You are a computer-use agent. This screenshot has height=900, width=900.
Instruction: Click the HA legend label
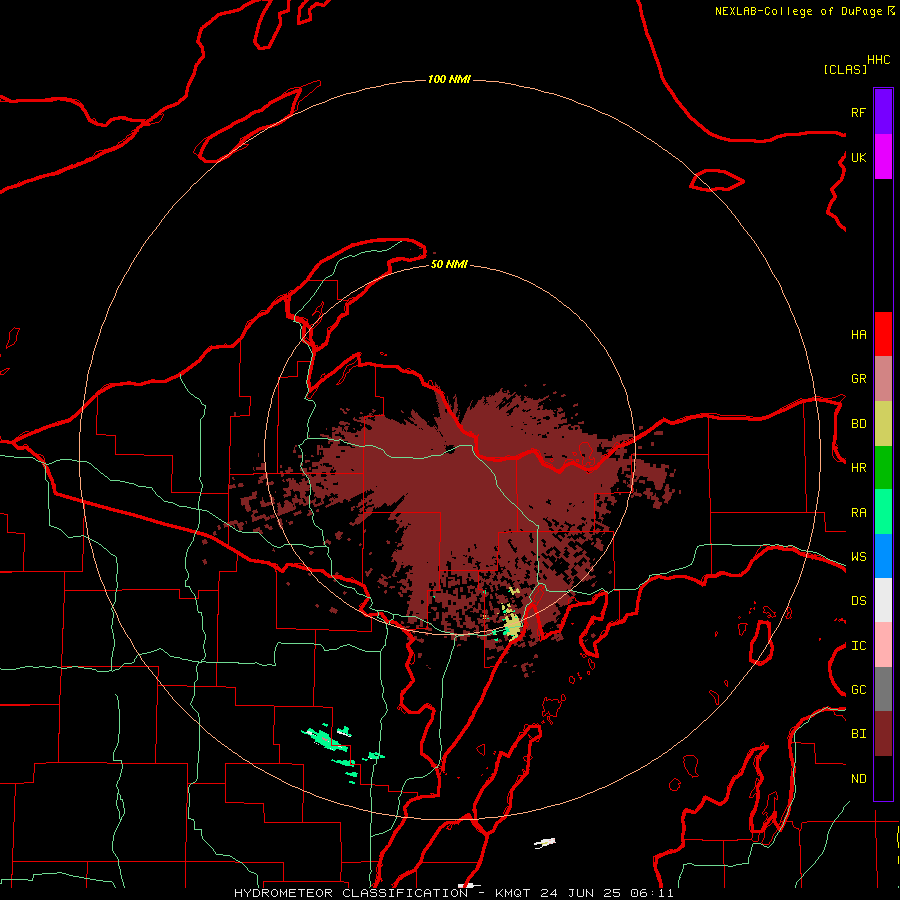(858, 335)
